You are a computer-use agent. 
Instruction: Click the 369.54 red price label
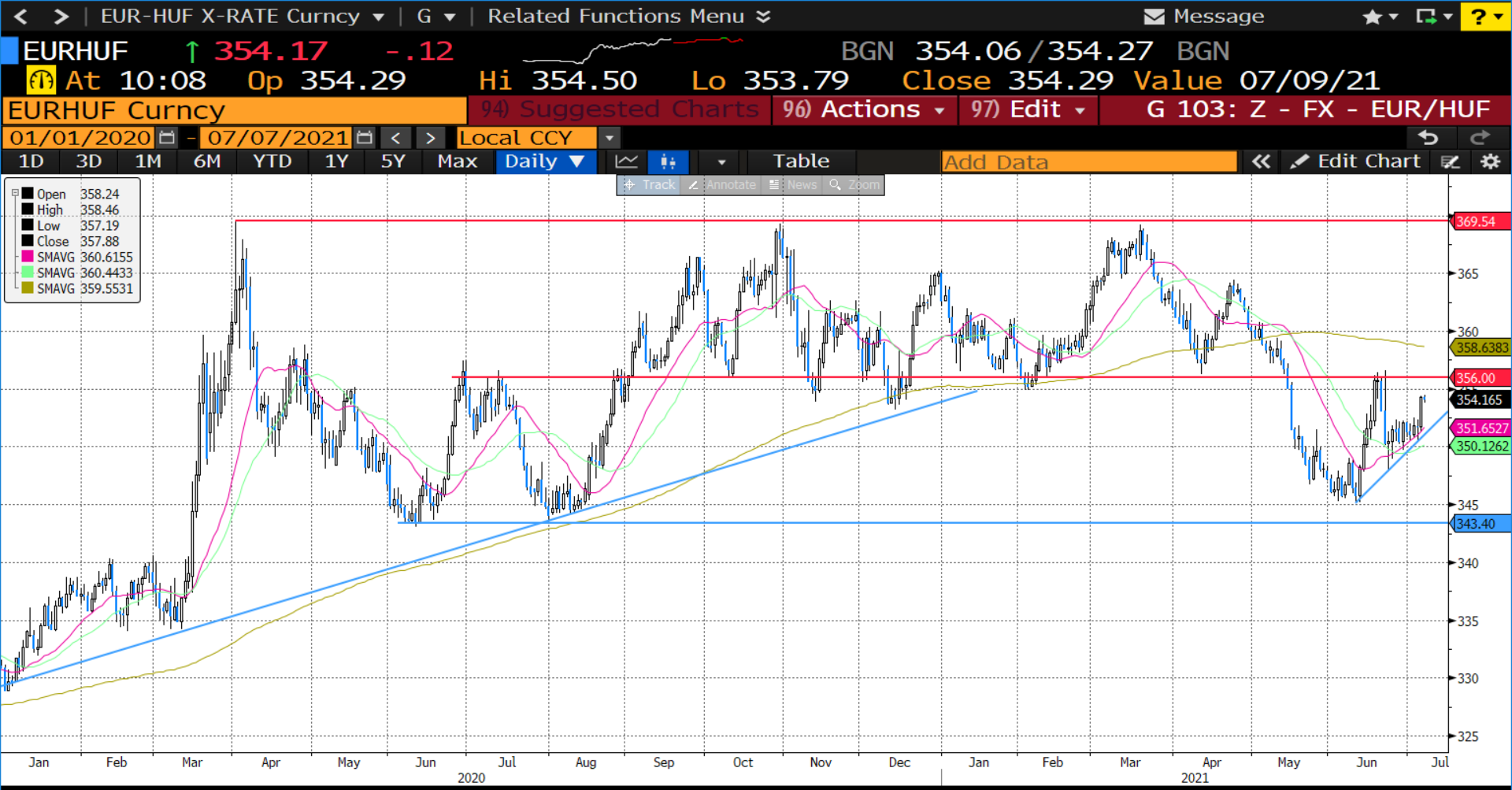pyautogui.click(x=1480, y=221)
